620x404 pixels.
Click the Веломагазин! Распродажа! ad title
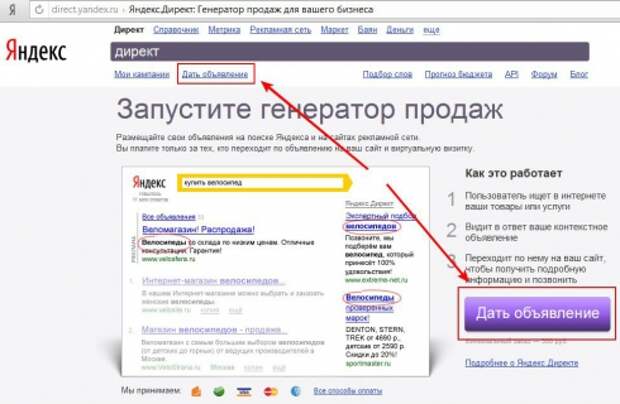(x=198, y=229)
